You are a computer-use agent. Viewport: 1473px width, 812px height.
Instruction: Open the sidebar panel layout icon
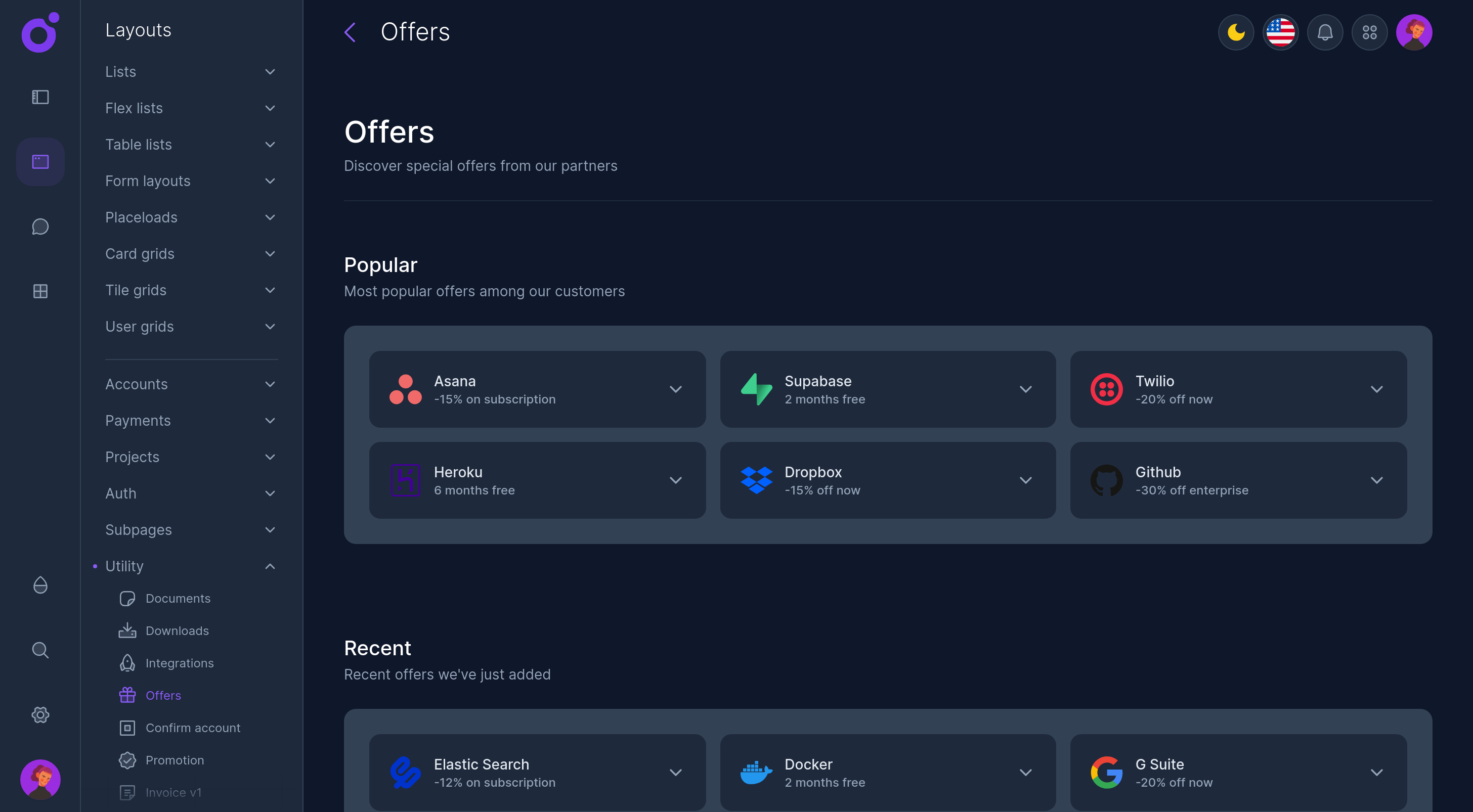point(40,97)
